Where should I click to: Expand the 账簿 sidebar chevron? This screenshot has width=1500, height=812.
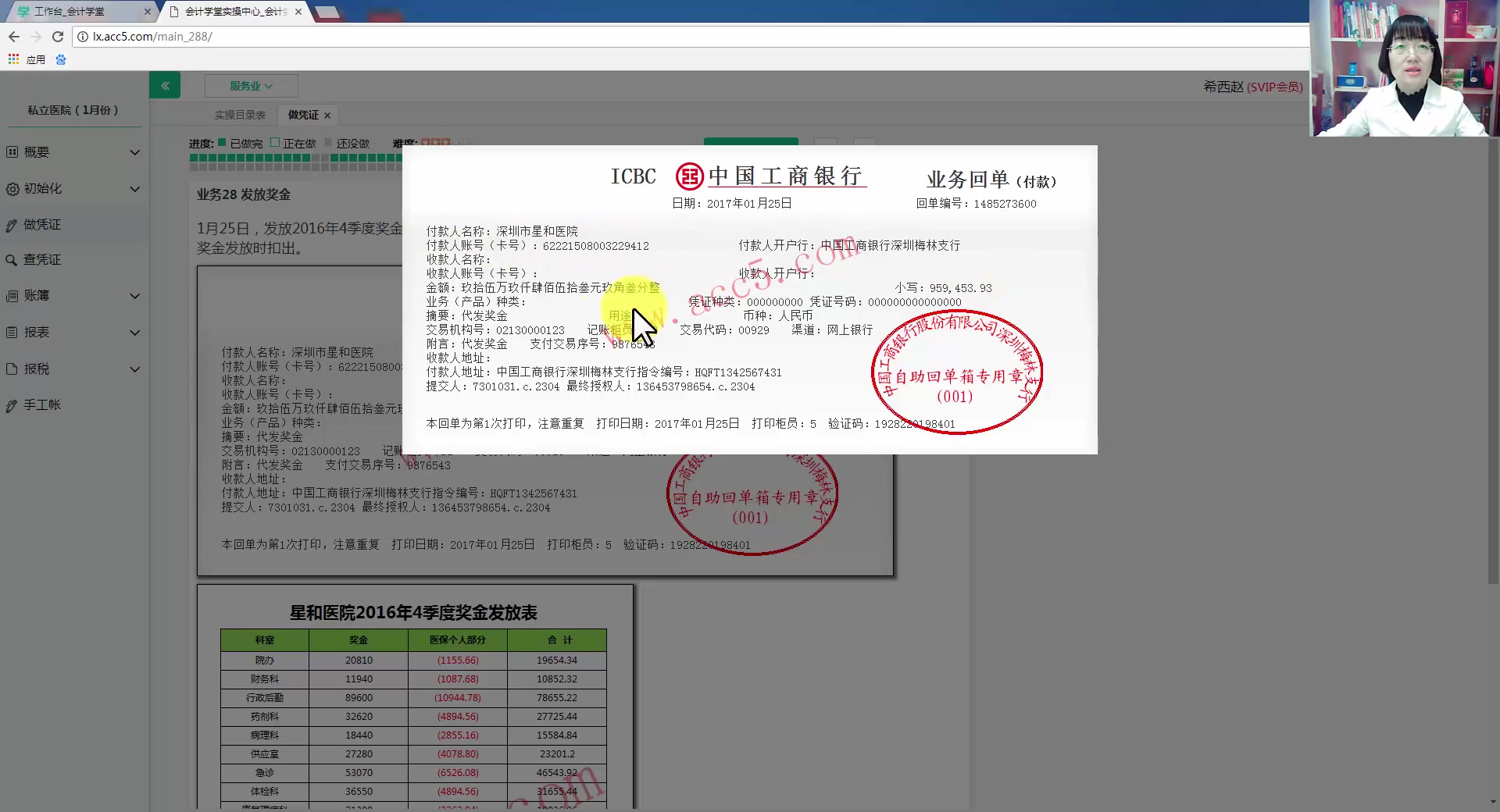click(x=135, y=296)
